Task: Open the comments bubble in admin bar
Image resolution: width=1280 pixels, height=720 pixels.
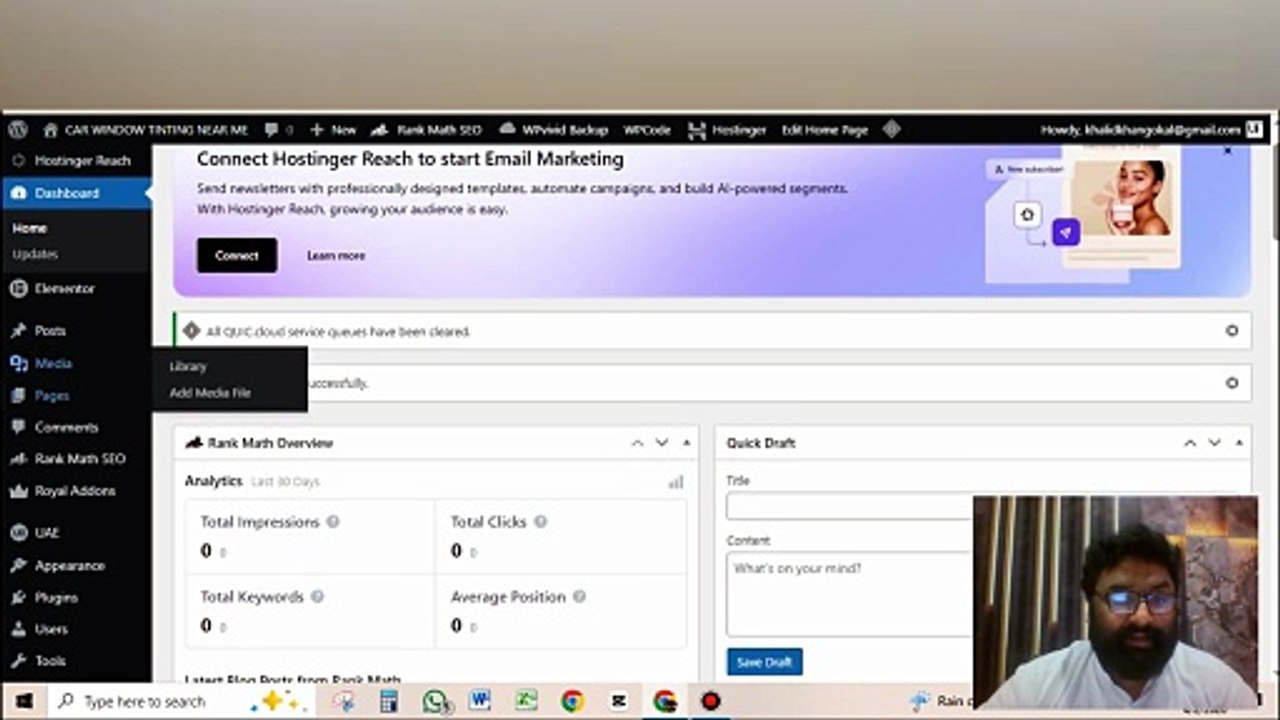Action: [279, 130]
